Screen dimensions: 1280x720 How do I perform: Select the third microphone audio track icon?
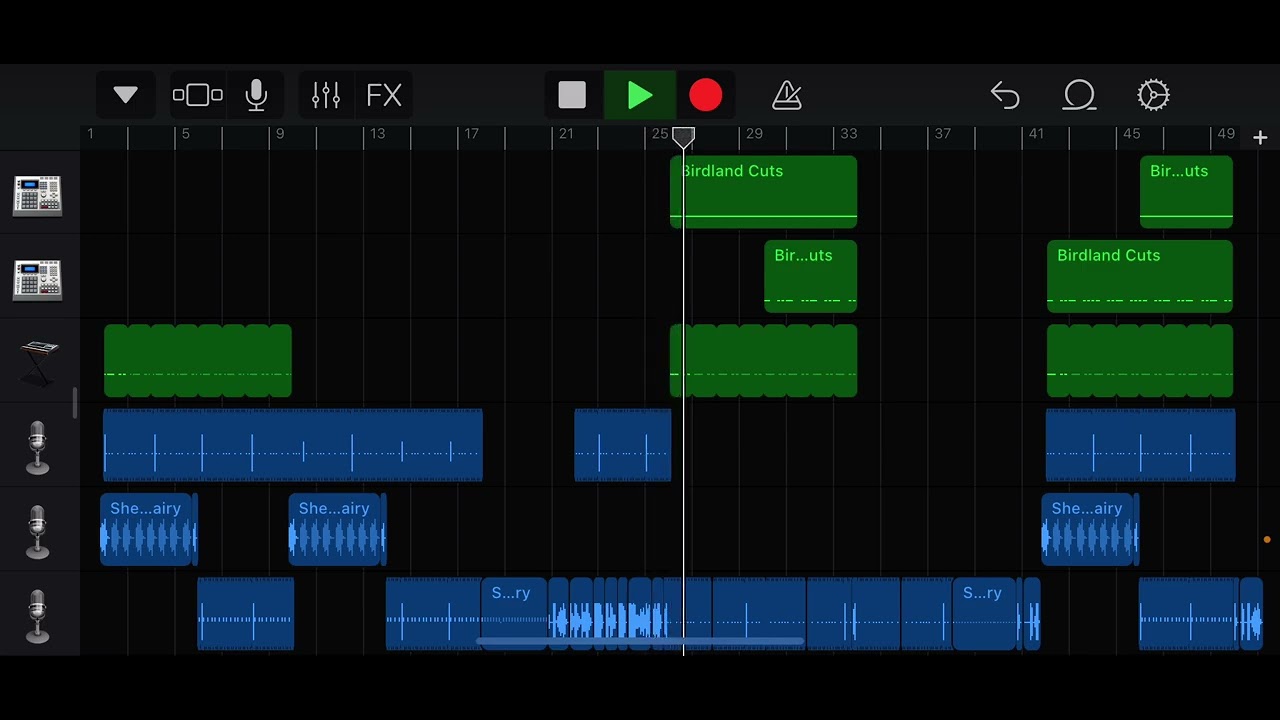pos(37,616)
